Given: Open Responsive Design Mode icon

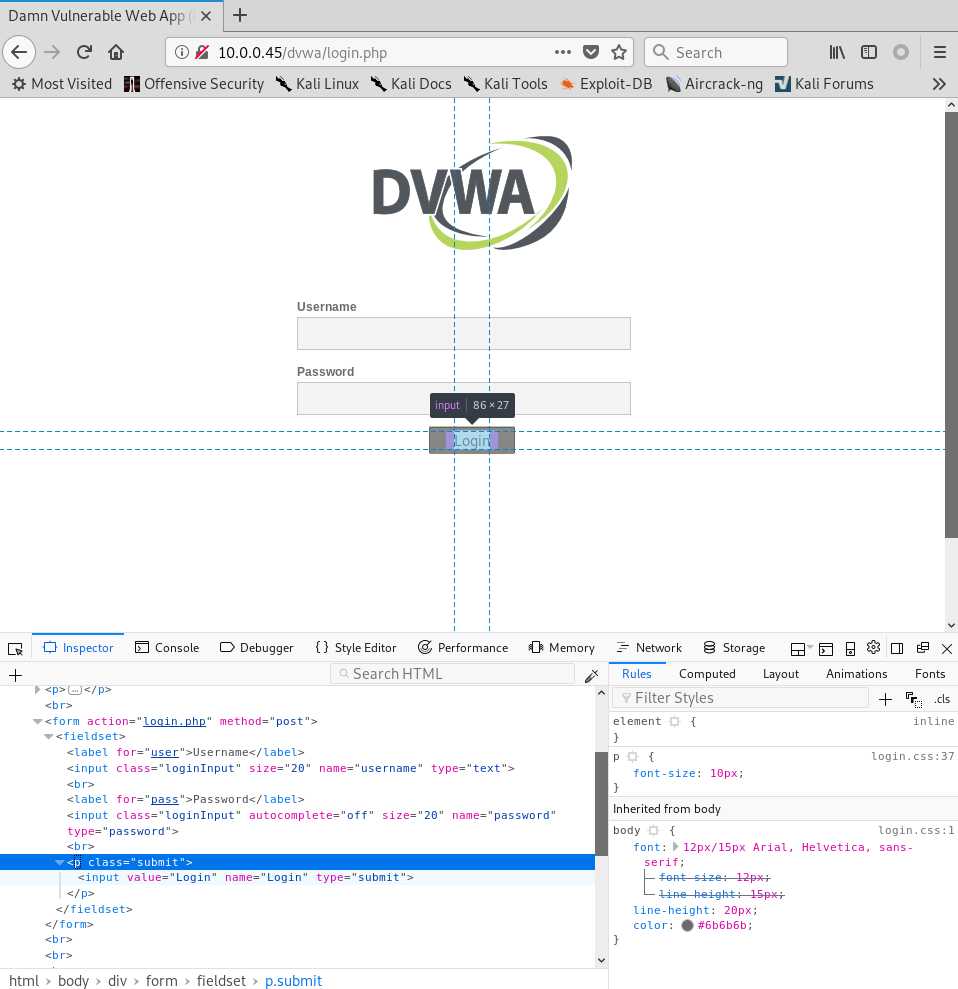Looking at the screenshot, I should coord(850,648).
